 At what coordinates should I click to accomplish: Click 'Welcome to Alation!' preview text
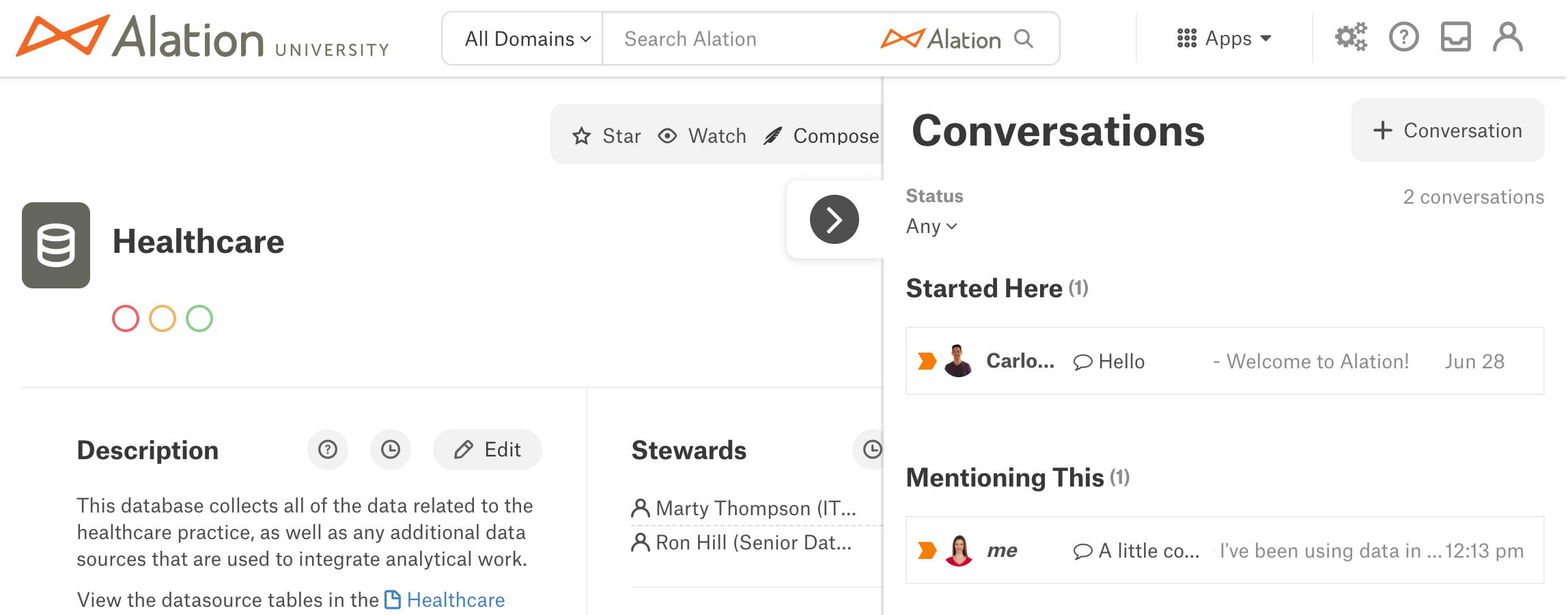click(1317, 361)
